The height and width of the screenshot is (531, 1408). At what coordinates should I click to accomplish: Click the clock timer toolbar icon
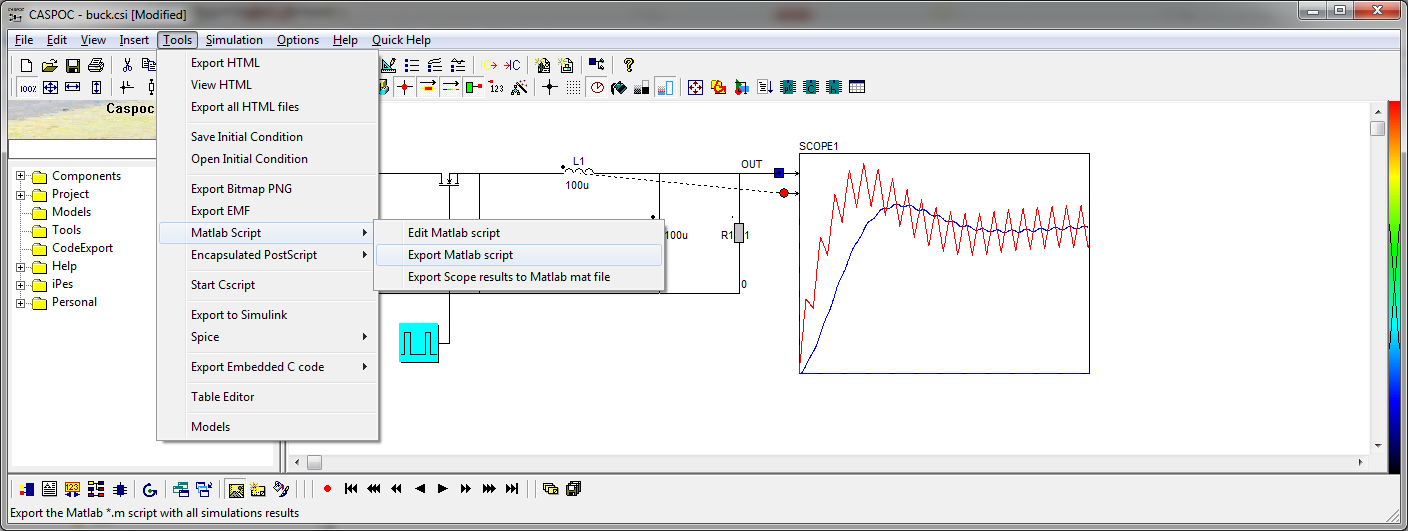[597, 88]
